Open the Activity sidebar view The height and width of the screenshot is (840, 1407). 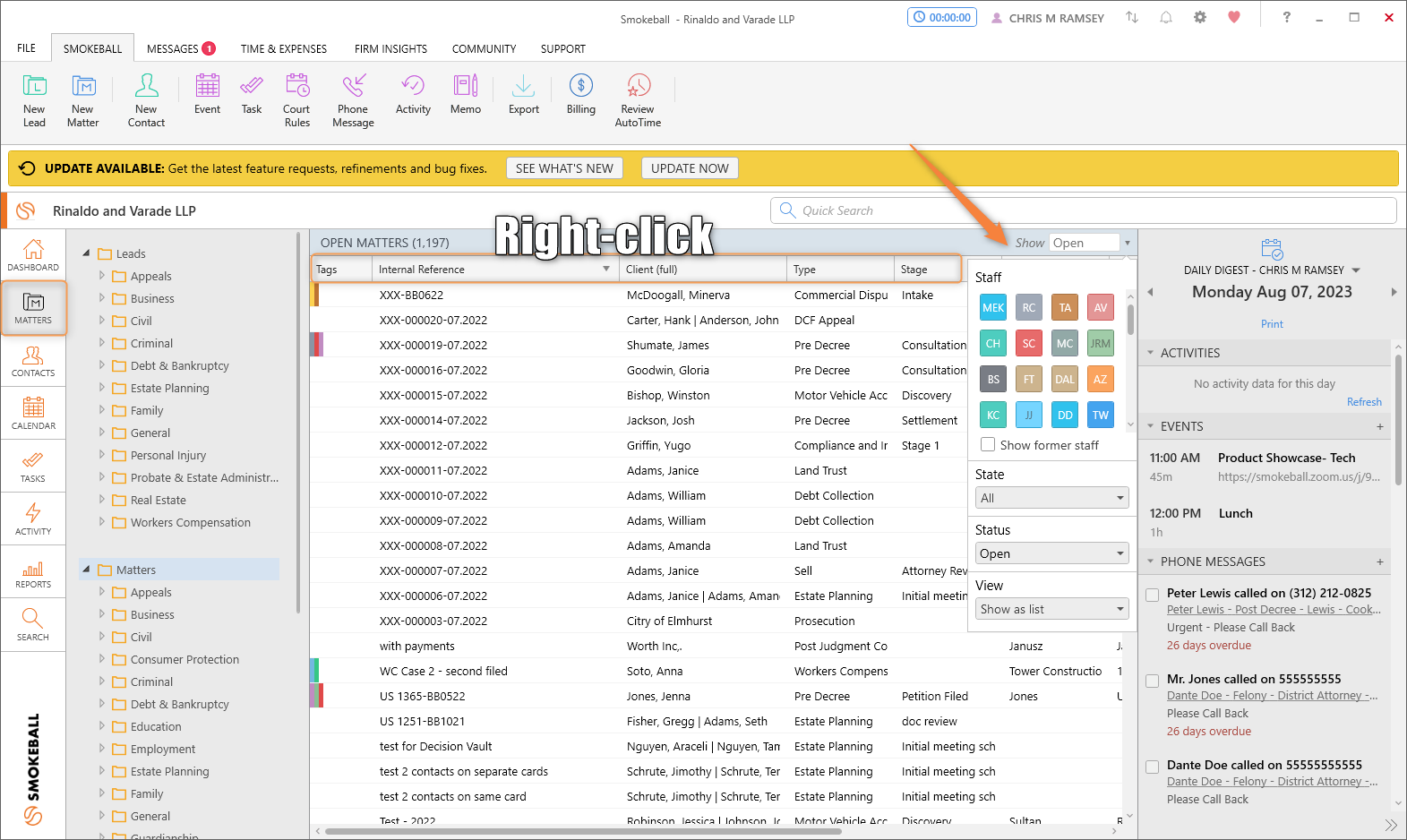(x=33, y=519)
